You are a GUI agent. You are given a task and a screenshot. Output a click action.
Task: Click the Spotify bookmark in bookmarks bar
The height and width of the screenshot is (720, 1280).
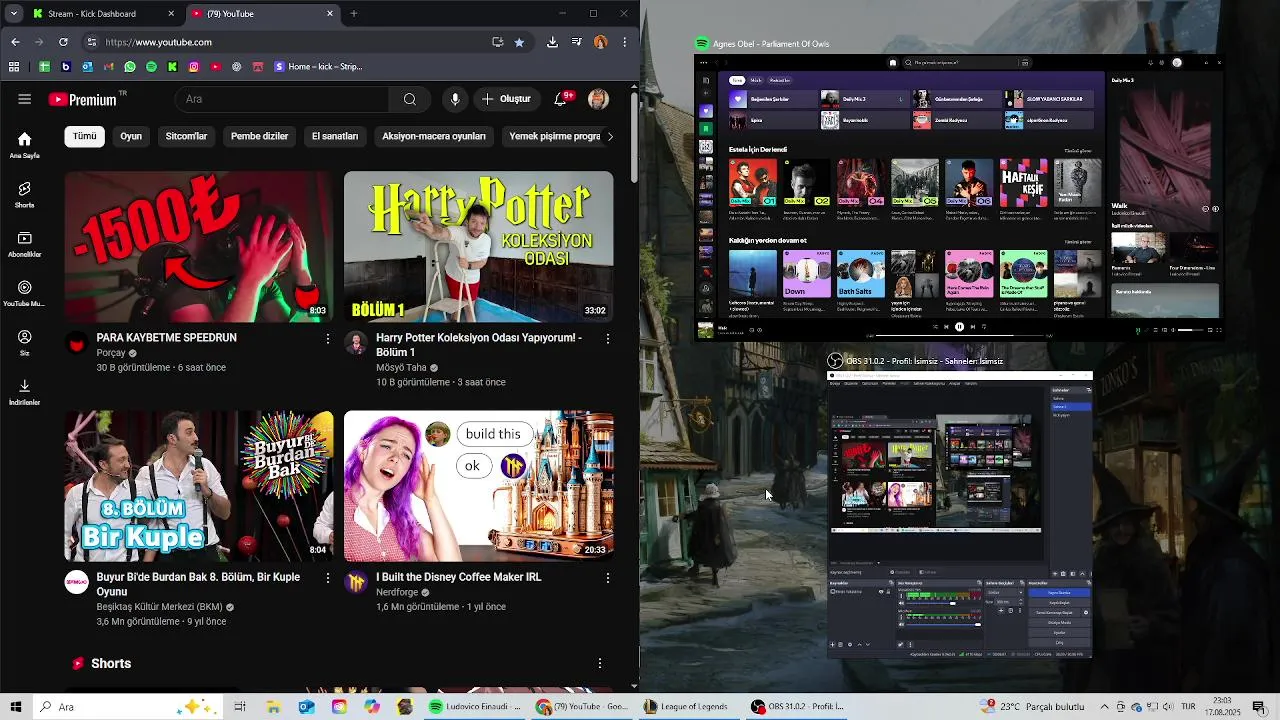(151, 67)
